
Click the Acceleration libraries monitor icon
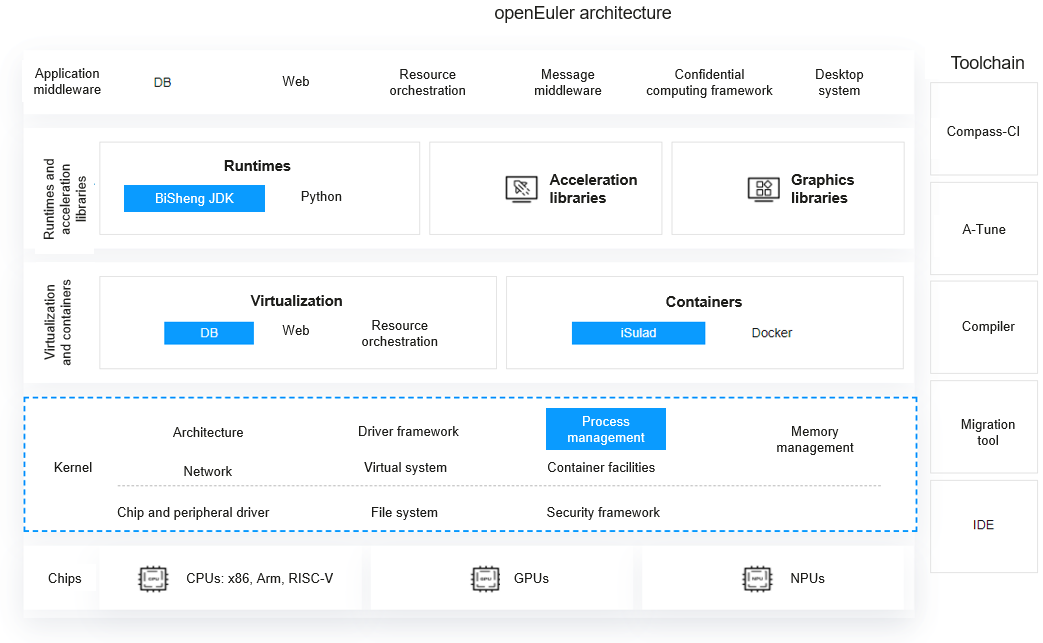coord(522,188)
